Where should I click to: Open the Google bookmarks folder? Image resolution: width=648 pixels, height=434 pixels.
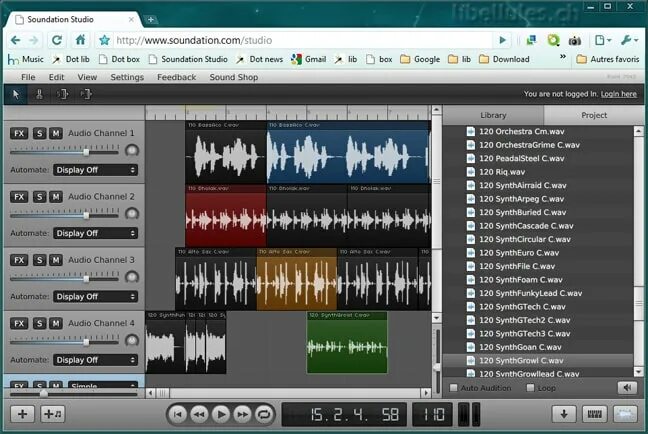click(x=420, y=59)
